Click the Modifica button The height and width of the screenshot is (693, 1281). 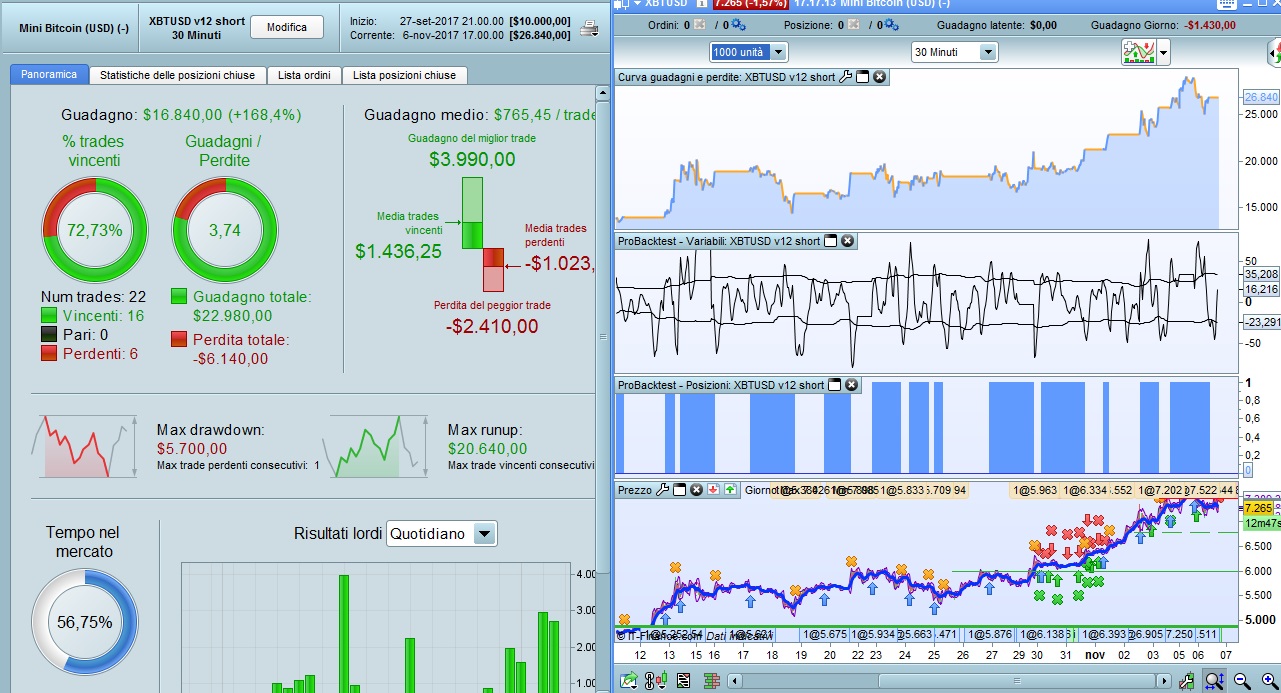[287, 27]
